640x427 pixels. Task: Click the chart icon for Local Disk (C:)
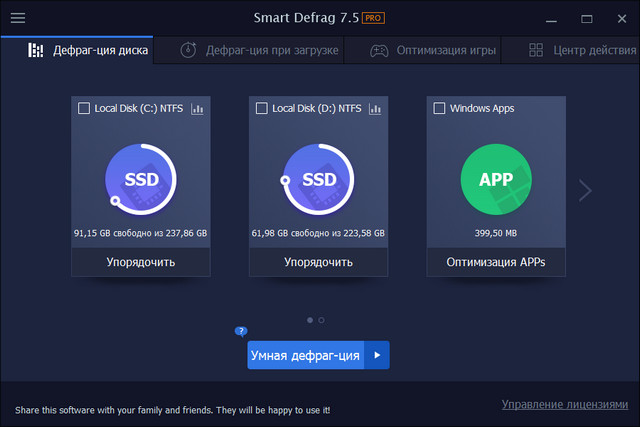[x=197, y=108]
